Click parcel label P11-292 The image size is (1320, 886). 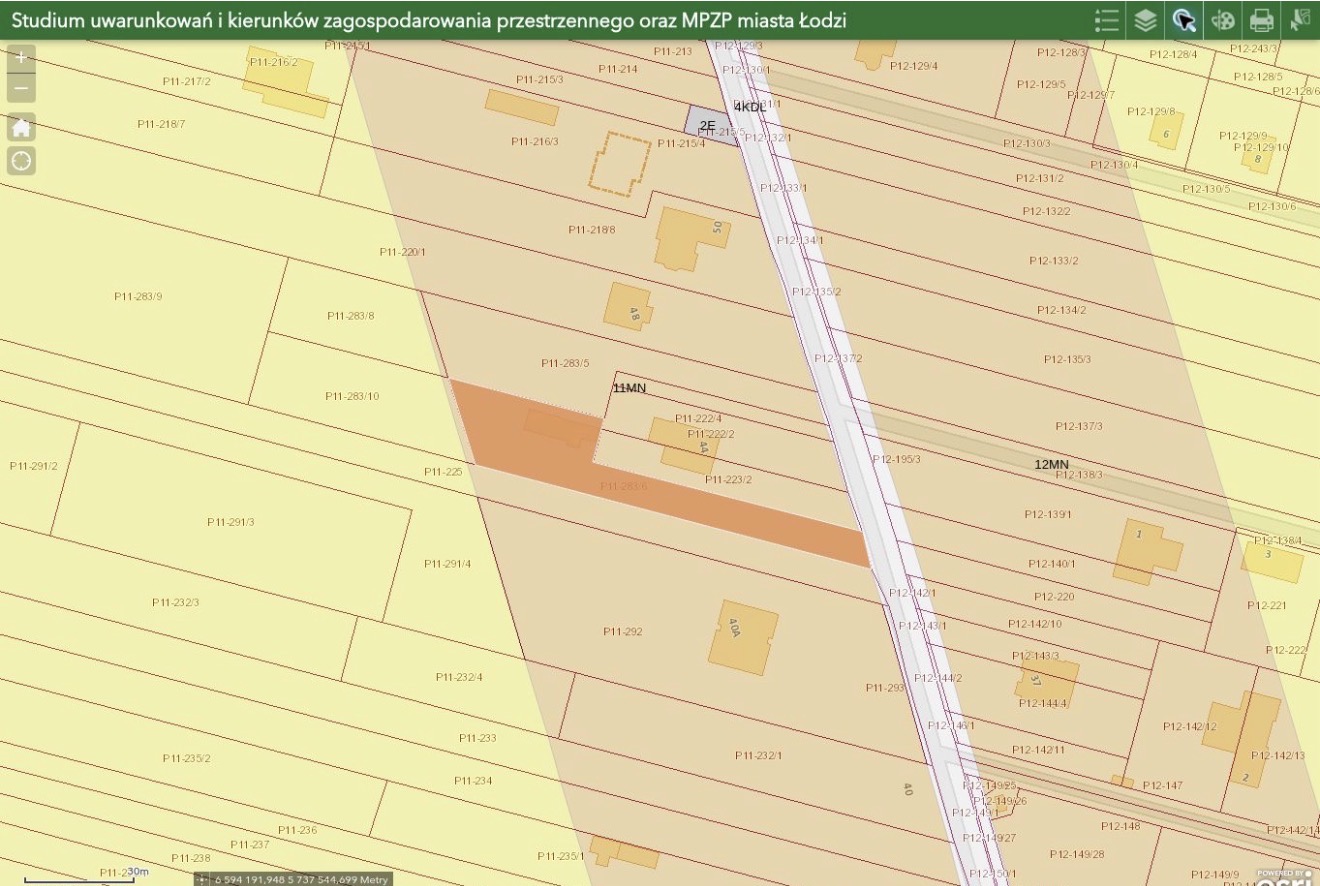click(623, 631)
